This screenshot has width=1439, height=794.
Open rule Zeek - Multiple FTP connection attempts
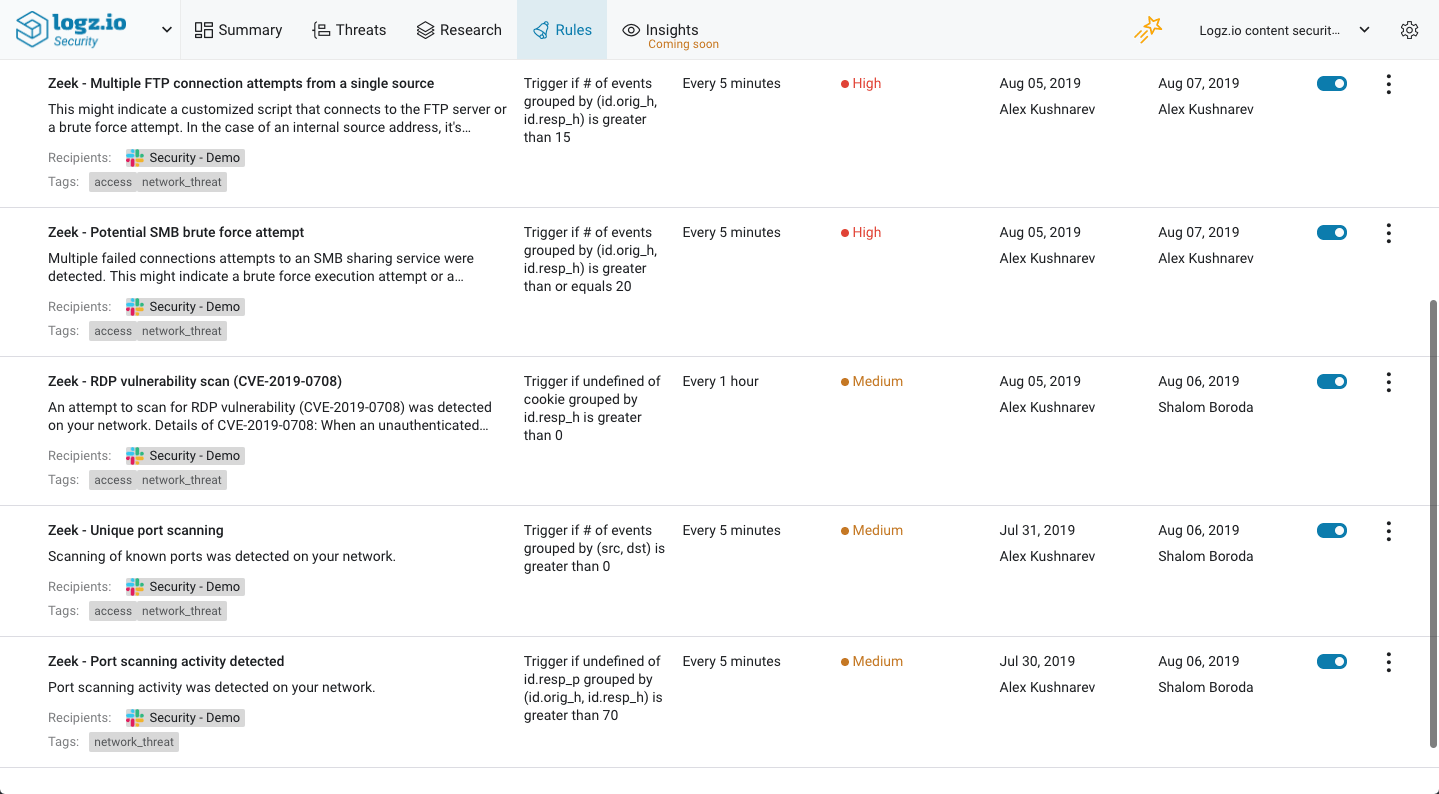click(241, 83)
